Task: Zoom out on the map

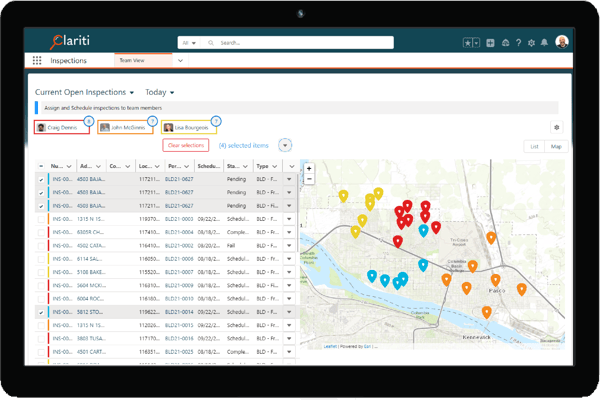Action: (310, 178)
